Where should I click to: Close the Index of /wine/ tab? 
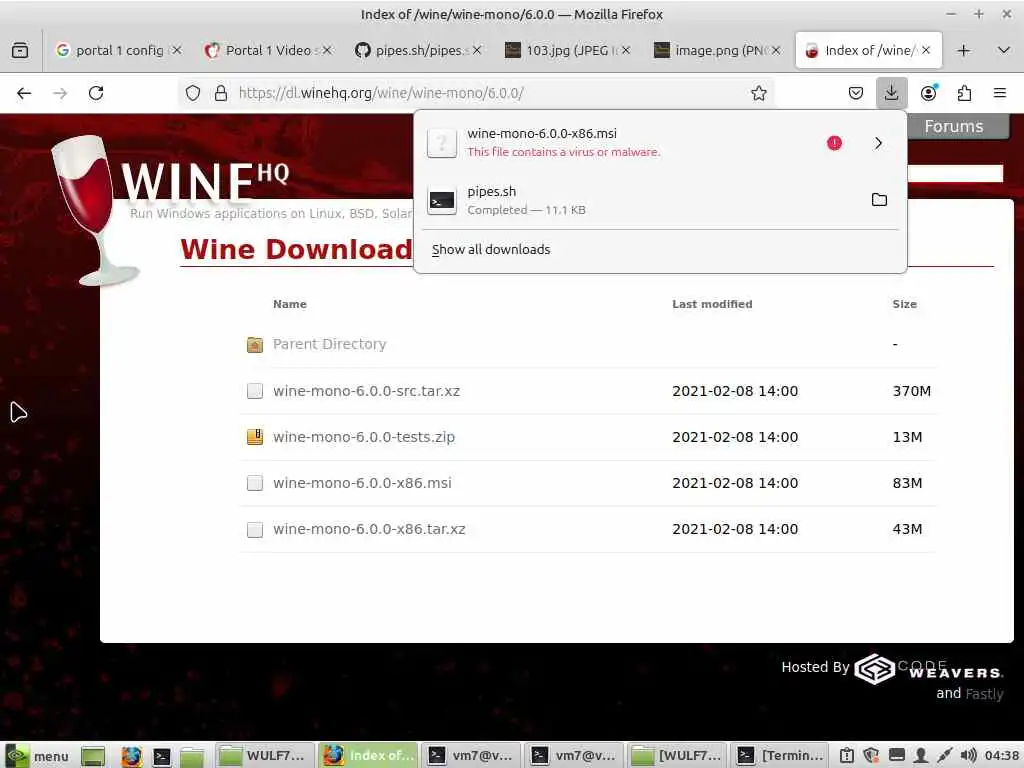click(925, 50)
